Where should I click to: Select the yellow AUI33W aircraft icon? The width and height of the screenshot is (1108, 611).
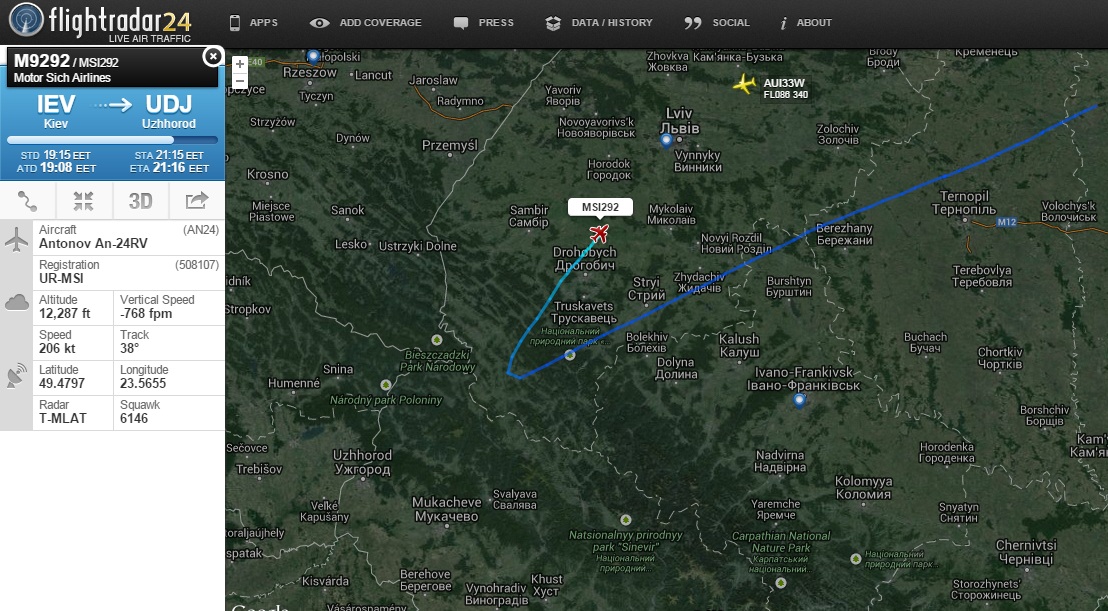745,83
